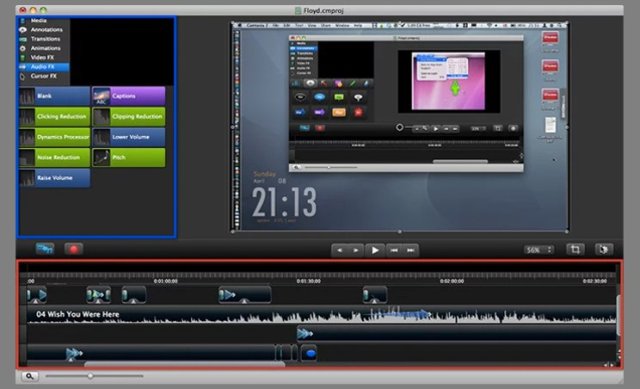This screenshot has height=389, width=640.
Task: Select the Blank audio effect
Action: click(x=54, y=96)
